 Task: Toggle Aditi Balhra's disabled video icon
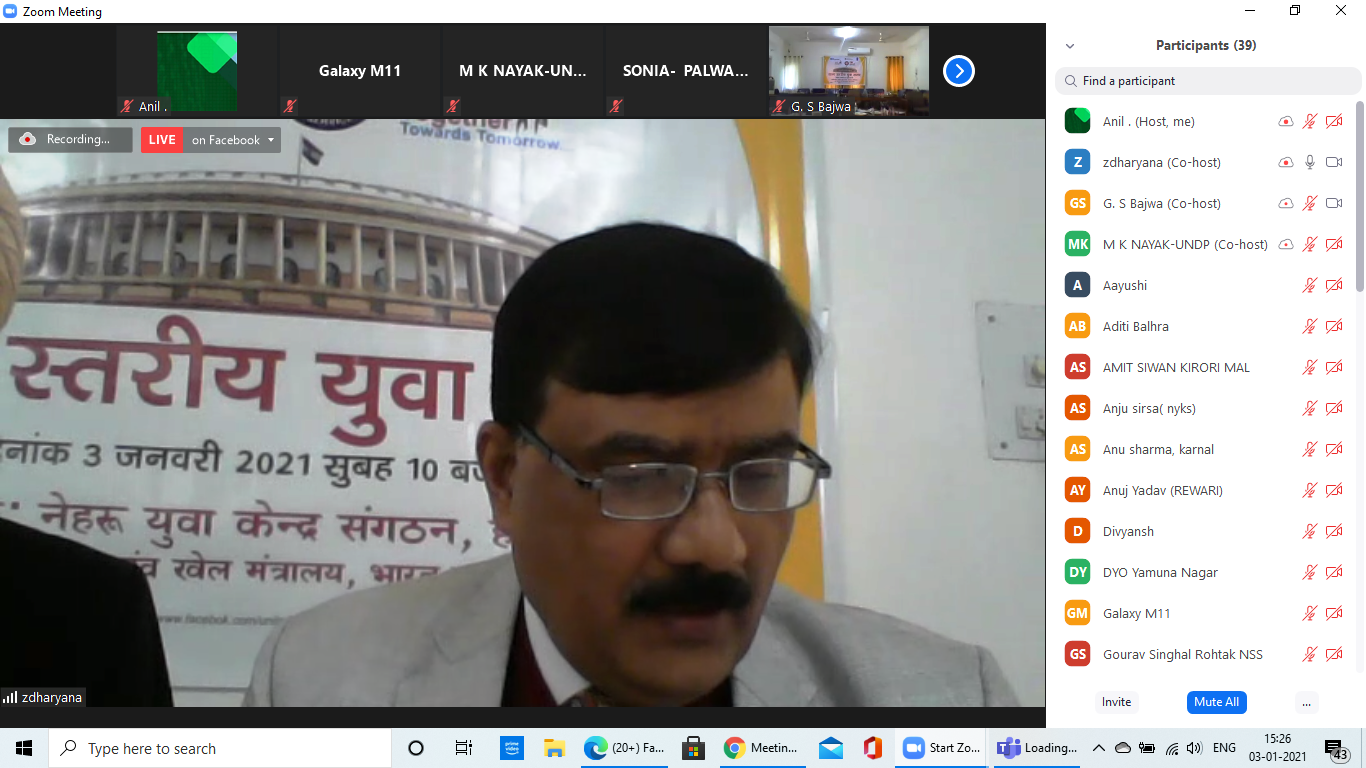[x=1334, y=326]
